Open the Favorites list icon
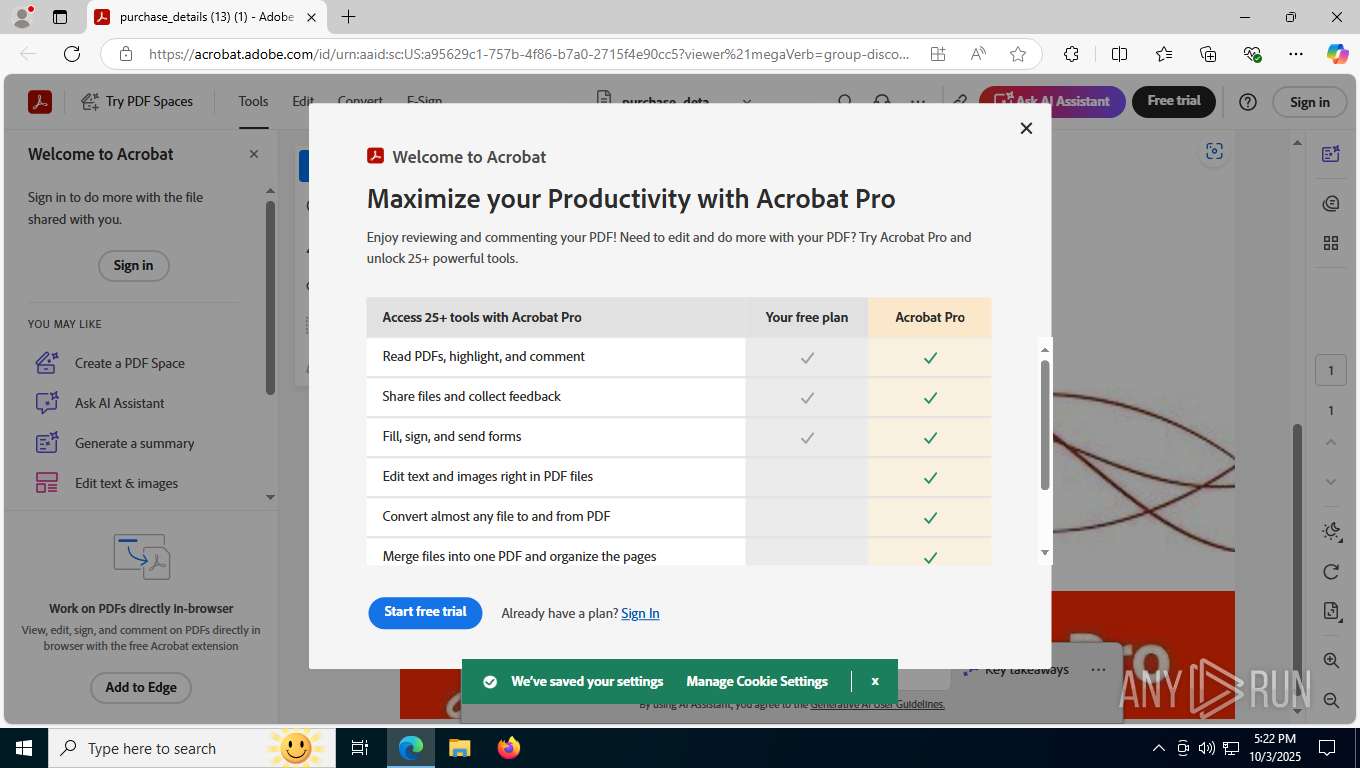The image size is (1360, 768). [x=1164, y=54]
